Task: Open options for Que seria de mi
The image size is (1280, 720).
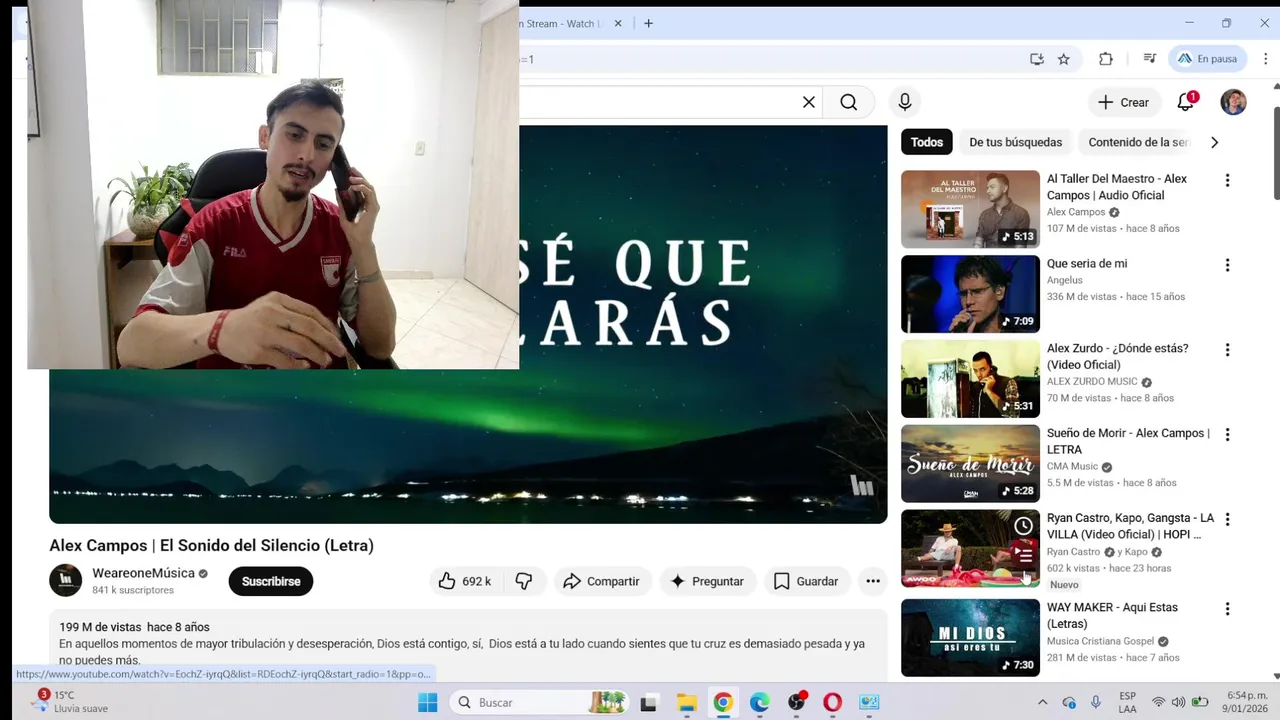Action: (1227, 266)
